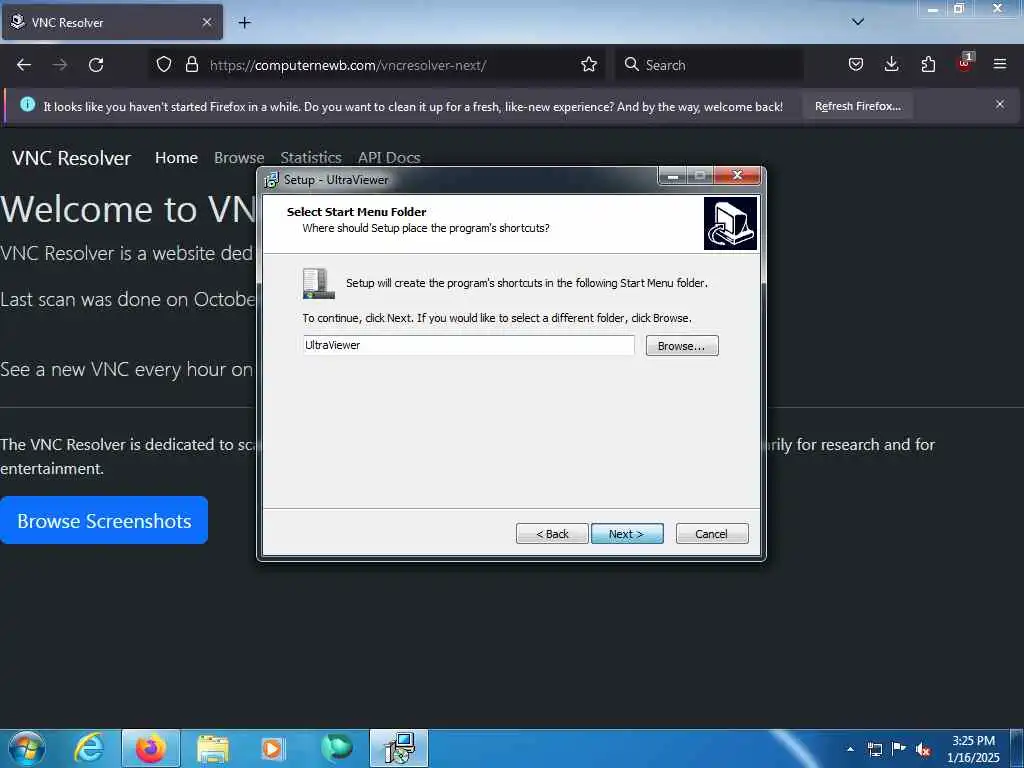The width and height of the screenshot is (1024, 768).
Task: Click the green round taskbar app icon
Action: pos(336,748)
